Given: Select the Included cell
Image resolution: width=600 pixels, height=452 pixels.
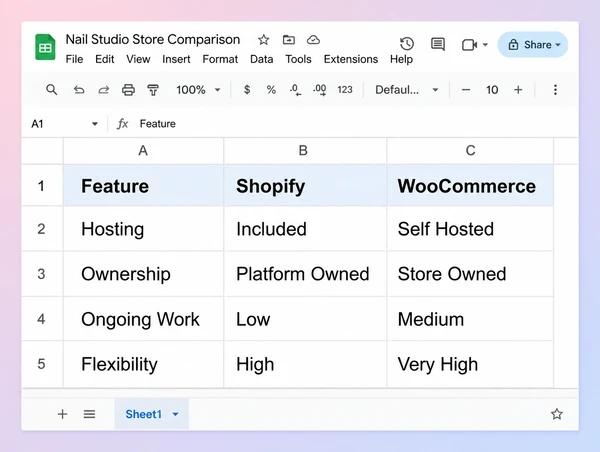Looking at the screenshot, I should [x=305, y=229].
